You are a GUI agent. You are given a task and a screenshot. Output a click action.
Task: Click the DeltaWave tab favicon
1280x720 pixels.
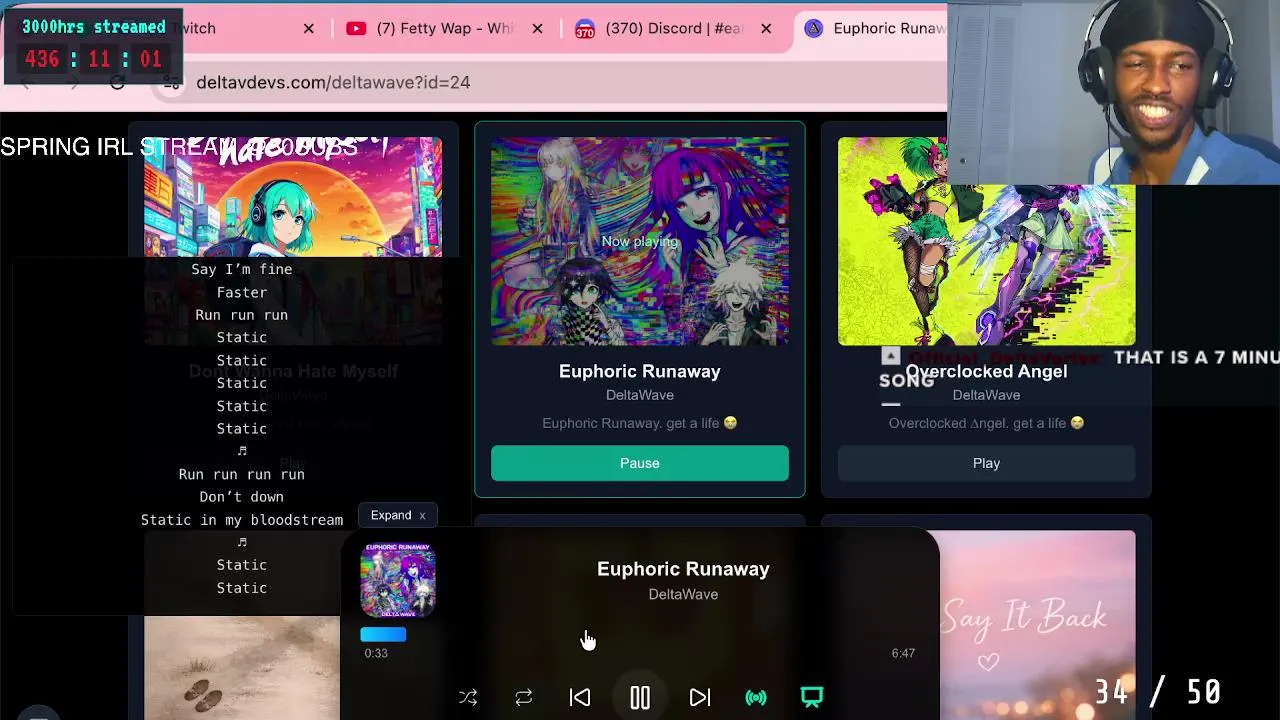pos(813,28)
